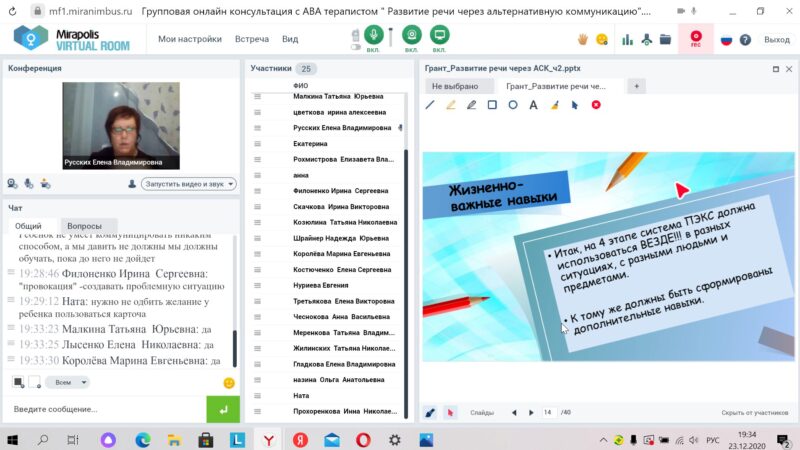The image size is (800, 450).
Task: Select the eraser brush tool
Action: [555, 105]
